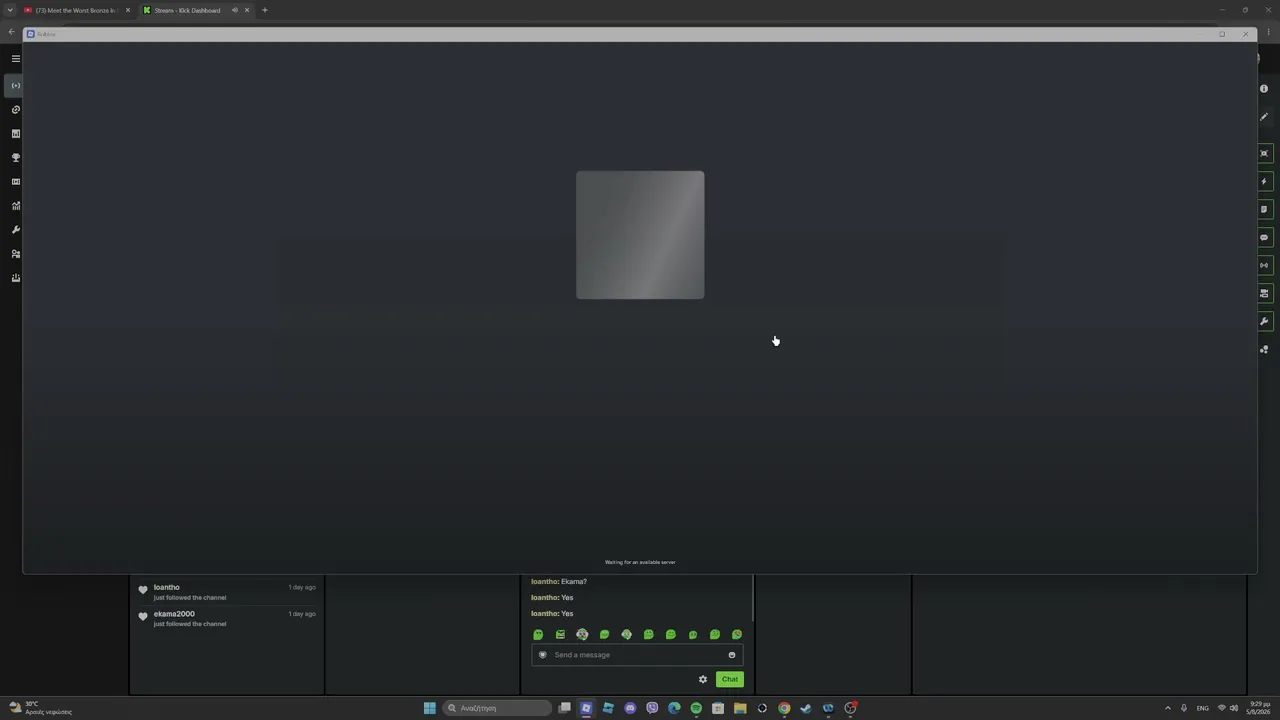Open the Windows Start menu
This screenshot has height=720, width=1280.
430,708
